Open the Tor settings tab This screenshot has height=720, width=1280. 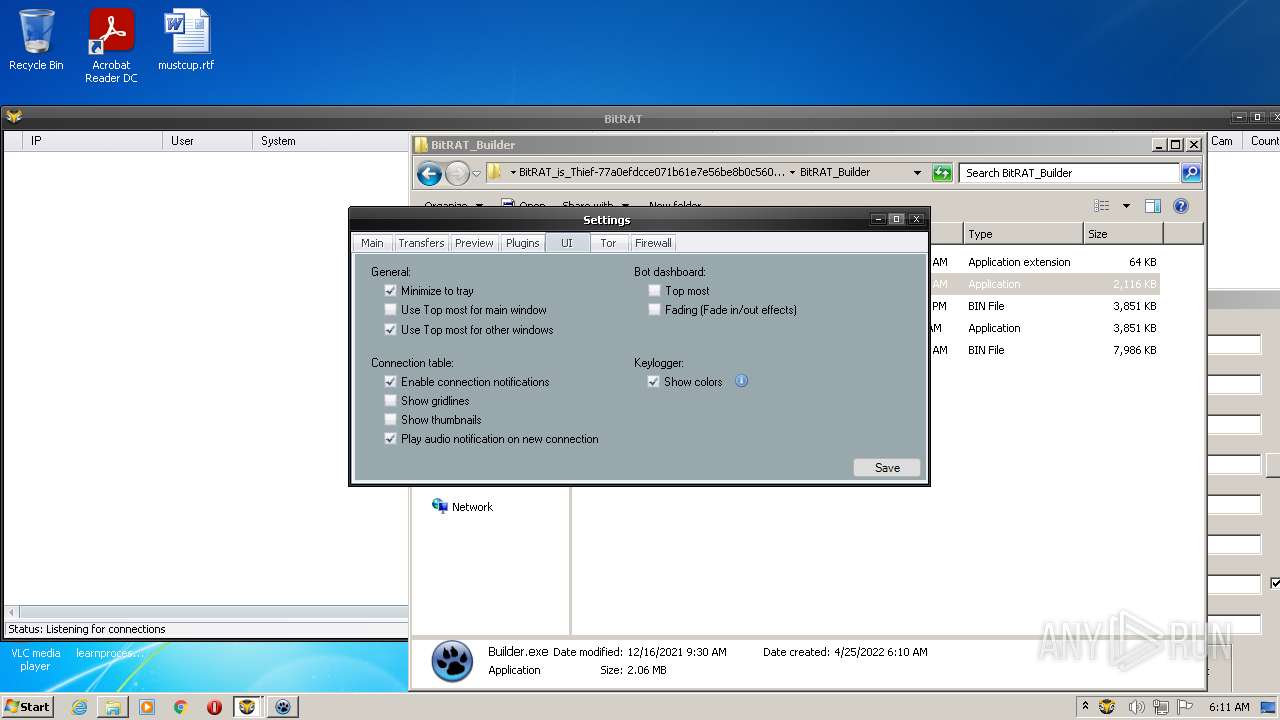pos(608,243)
